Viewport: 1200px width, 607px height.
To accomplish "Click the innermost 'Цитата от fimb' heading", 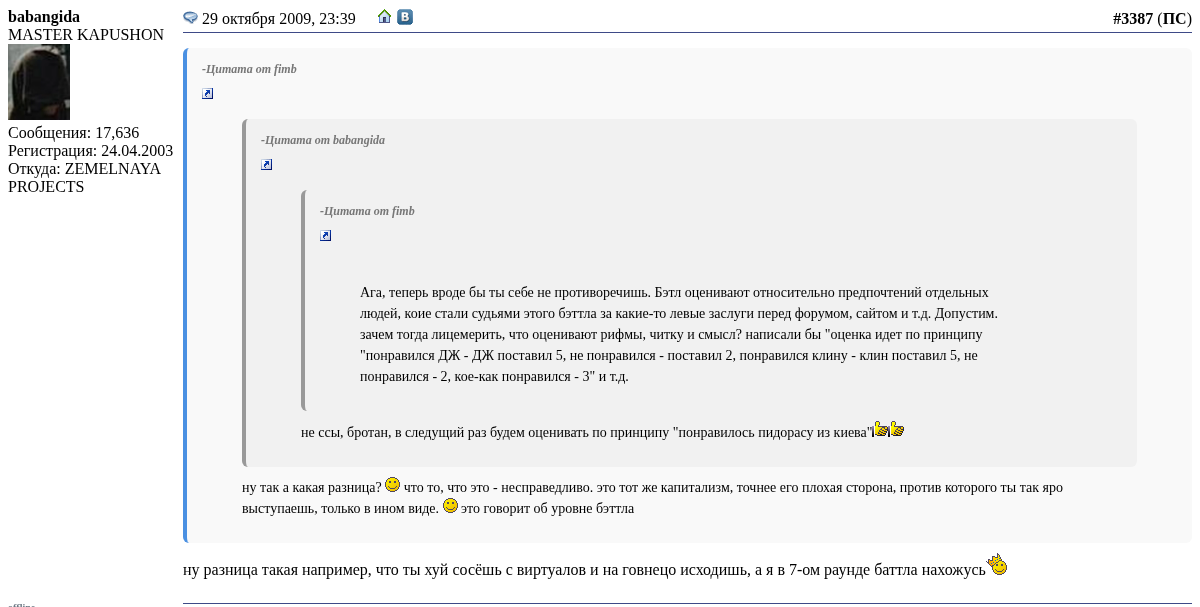I will 367,211.
